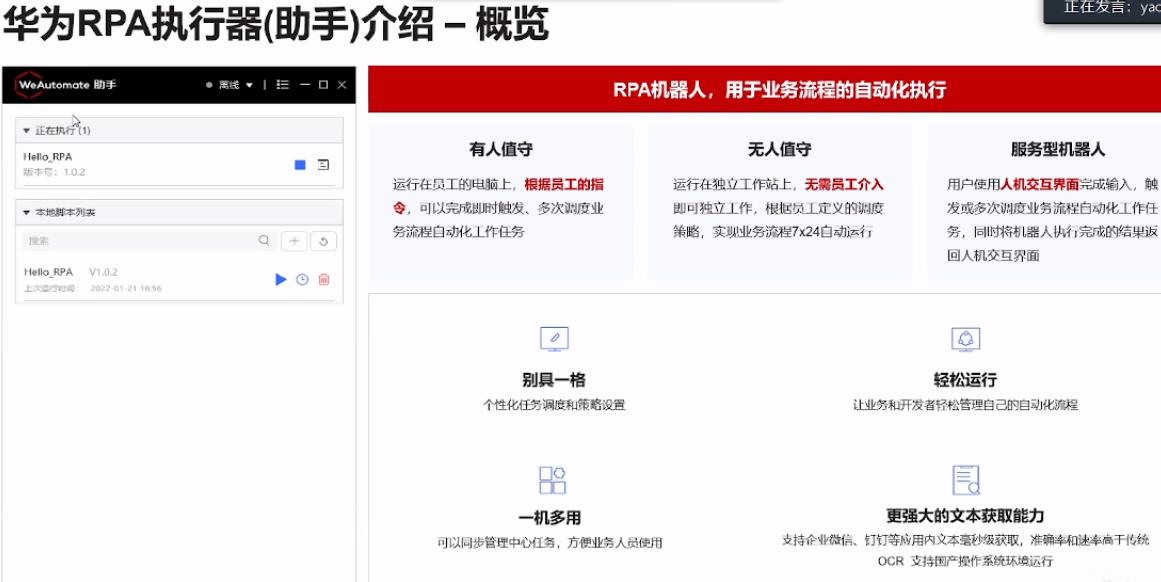1161x582 pixels.
Task: Click the 更强大的文本获取能力 document icon
Action: [x=965, y=480]
